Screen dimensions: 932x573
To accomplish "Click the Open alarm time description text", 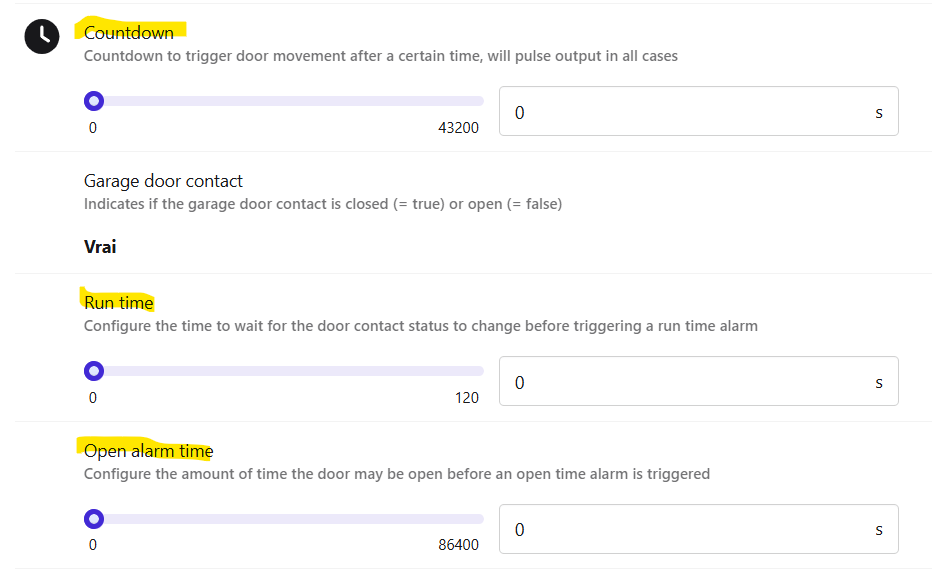I will [x=396, y=474].
